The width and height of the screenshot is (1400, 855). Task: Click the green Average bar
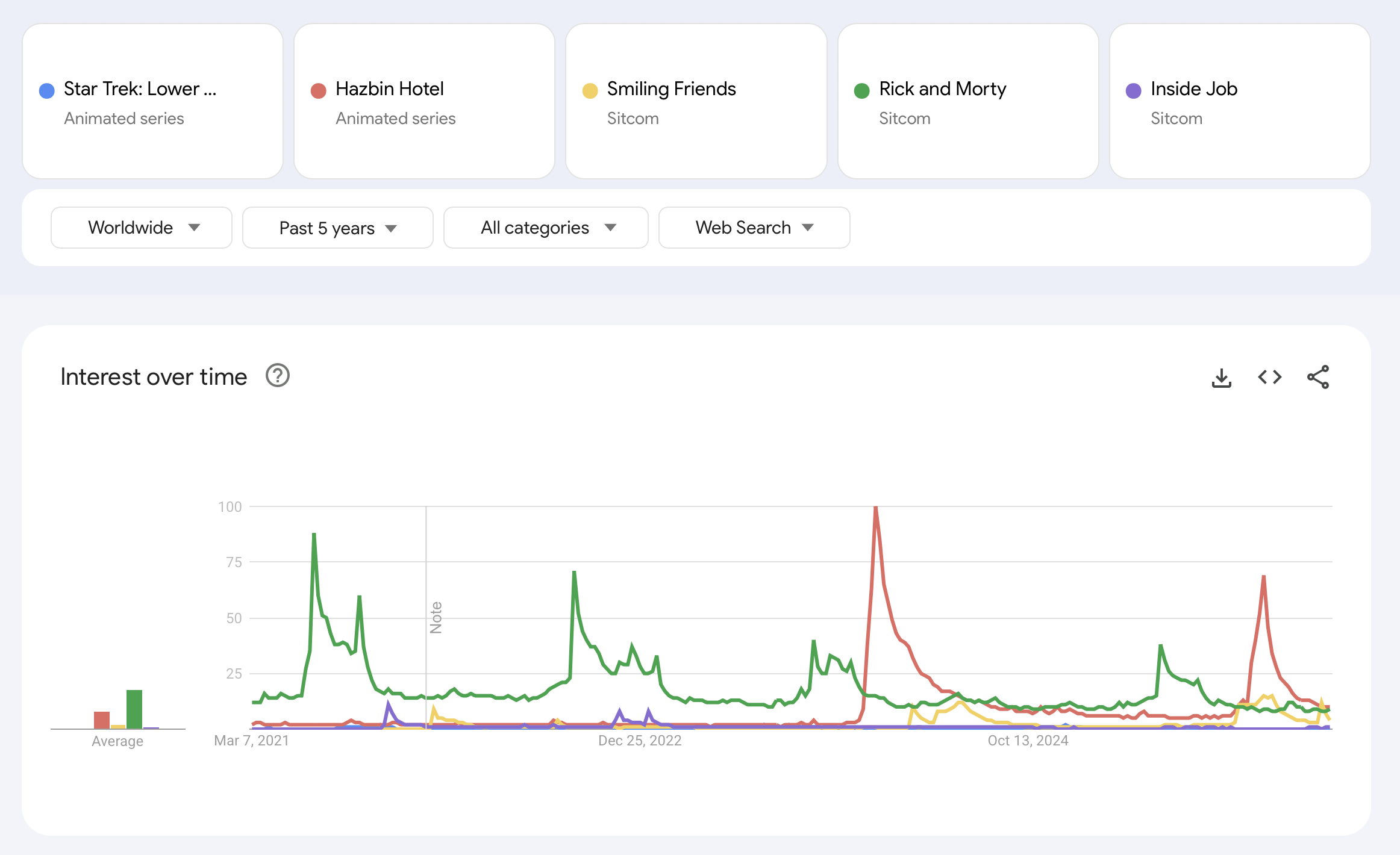(x=134, y=709)
